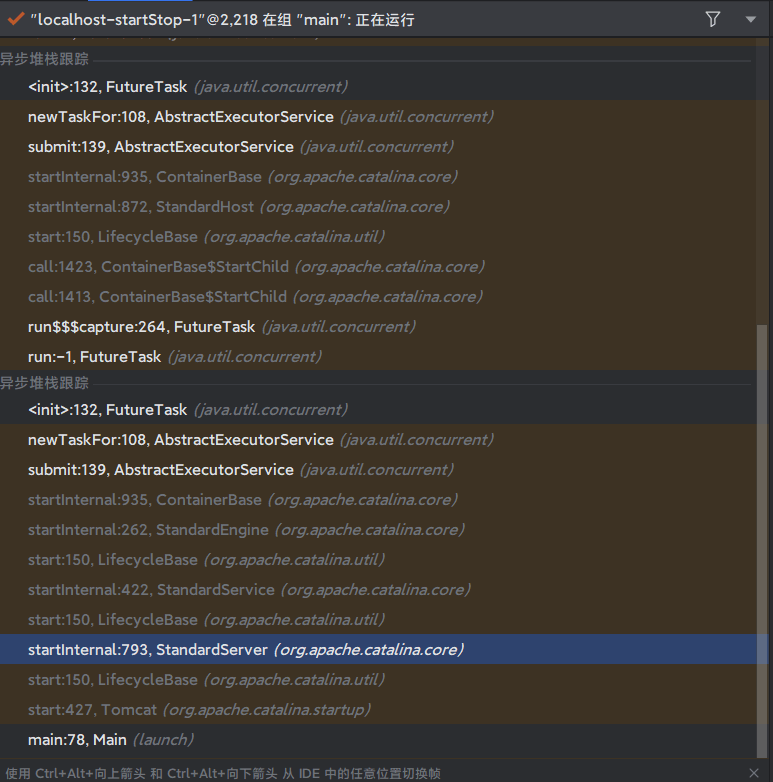Select the run:-1, FutureTask frame
Screen dimensions: 773x782
(x=174, y=357)
